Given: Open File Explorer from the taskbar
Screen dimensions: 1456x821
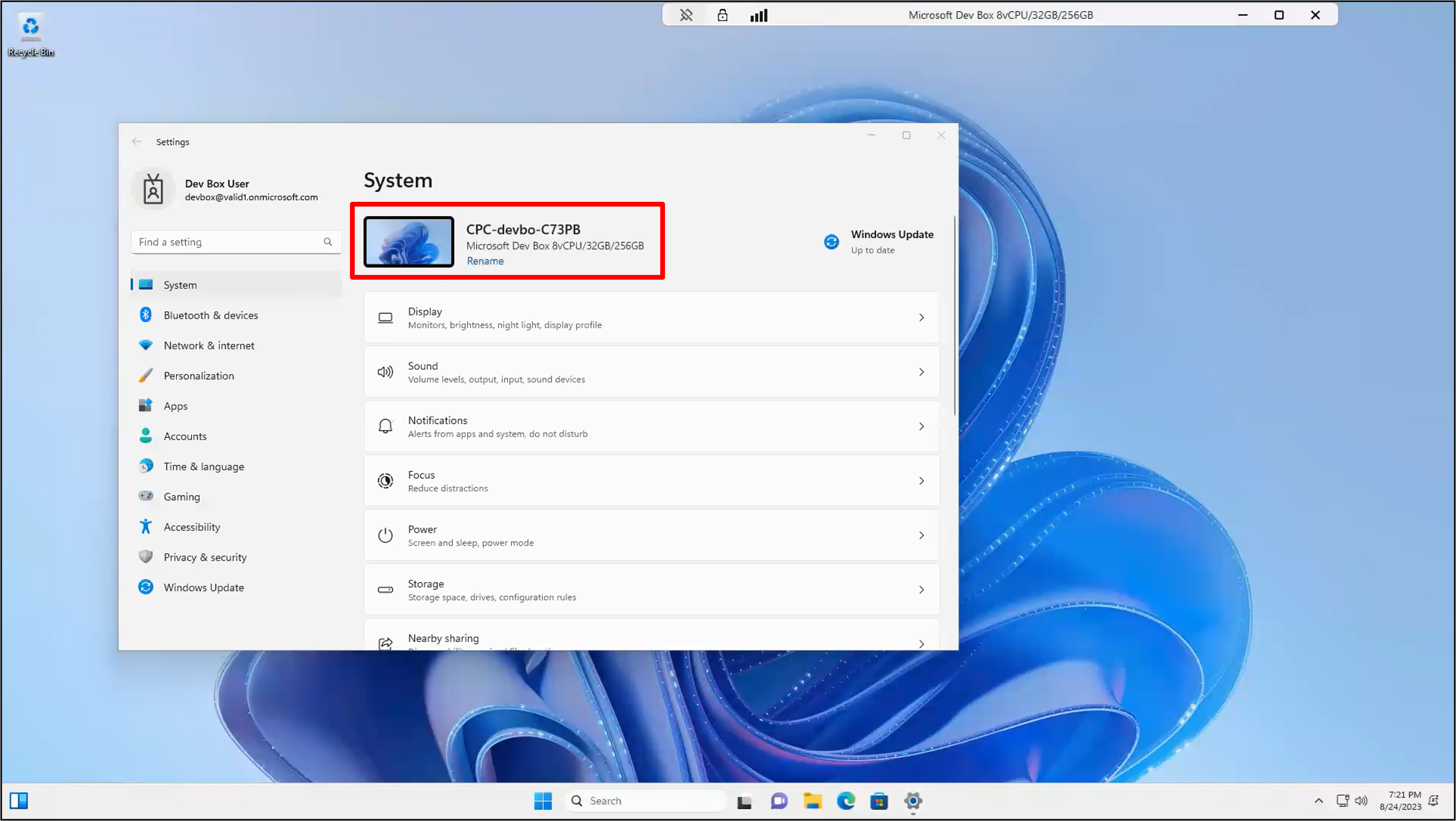Looking at the screenshot, I should tap(813, 801).
